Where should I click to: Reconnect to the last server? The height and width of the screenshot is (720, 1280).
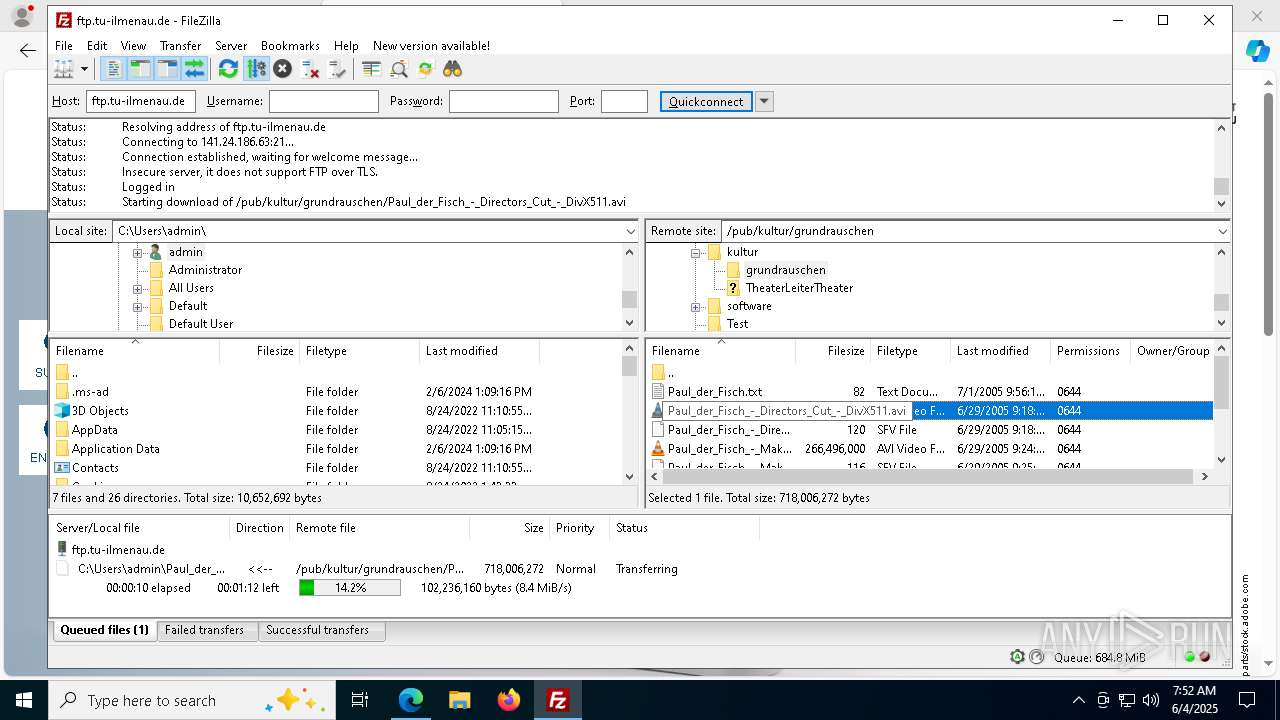(337, 69)
